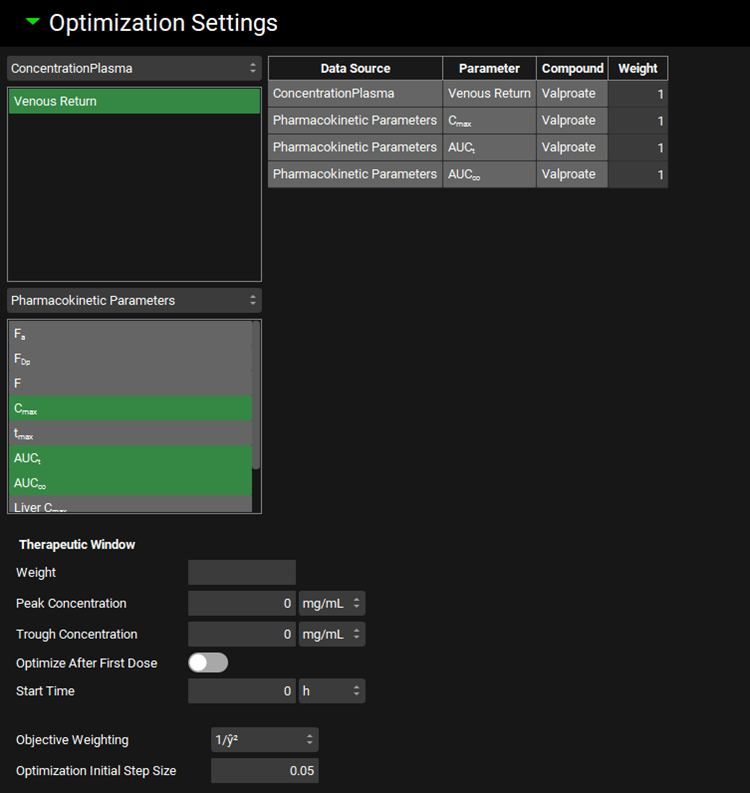This screenshot has width=750, height=793.
Task: Deselect Cmax in the parameter list
Action: pos(130,408)
